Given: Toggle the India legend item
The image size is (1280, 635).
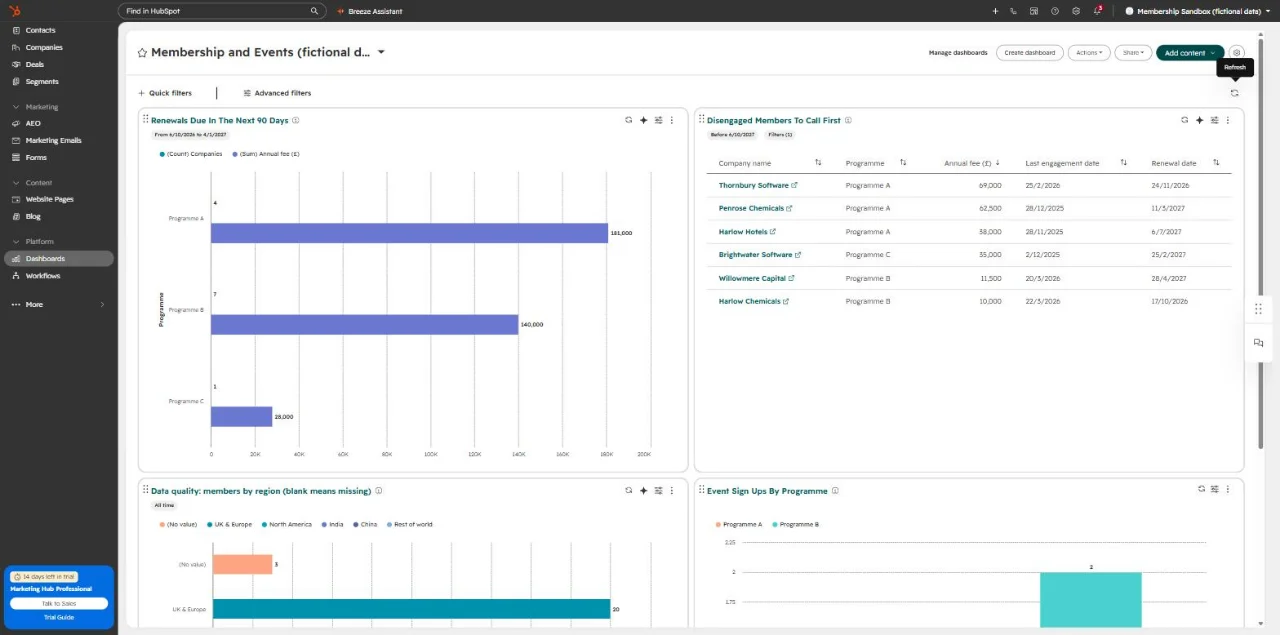Looking at the screenshot, I should tap(333, 524).
